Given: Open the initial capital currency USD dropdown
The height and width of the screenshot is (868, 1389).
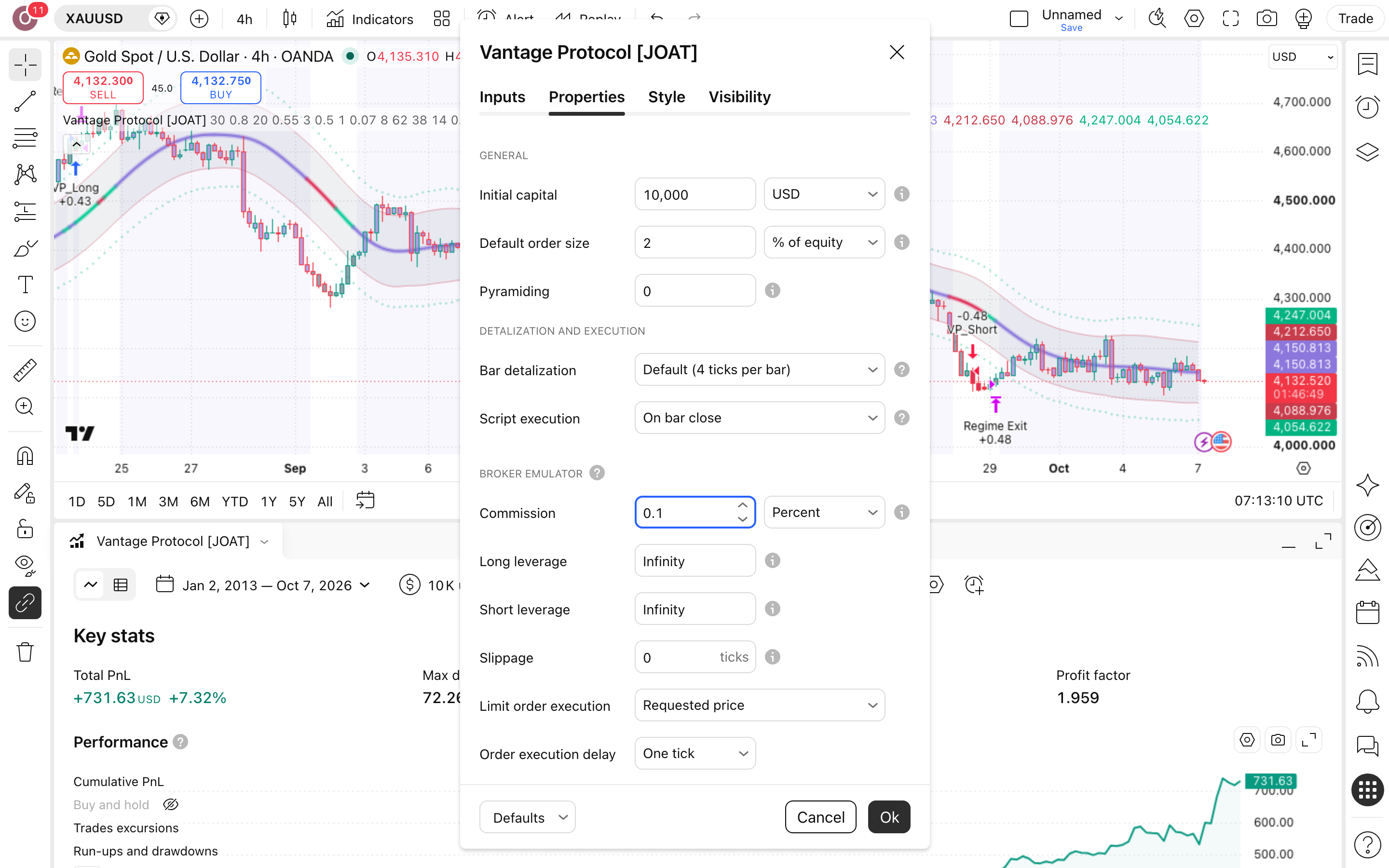Looking at the screenshot, I should (x=824, y=194).
